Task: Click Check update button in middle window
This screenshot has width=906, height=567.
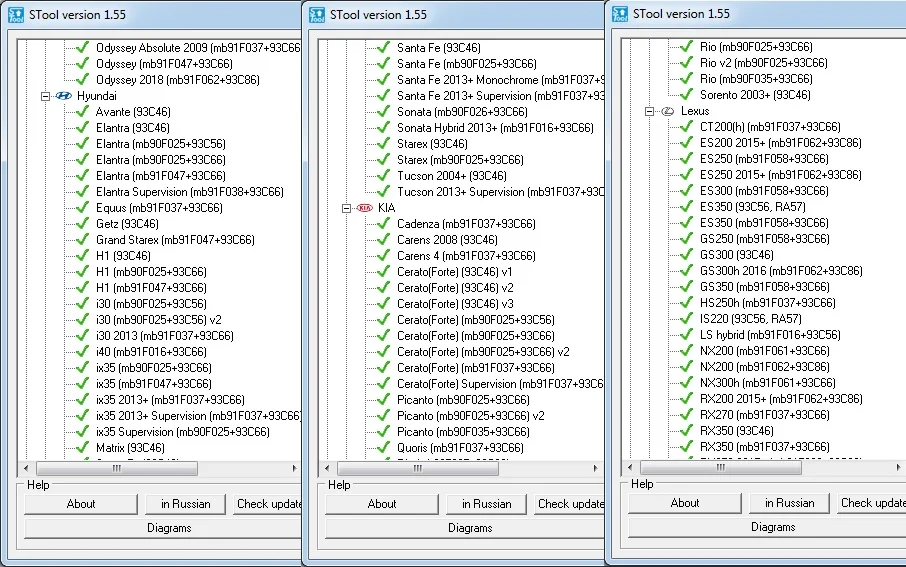Action: pos(570,504)
